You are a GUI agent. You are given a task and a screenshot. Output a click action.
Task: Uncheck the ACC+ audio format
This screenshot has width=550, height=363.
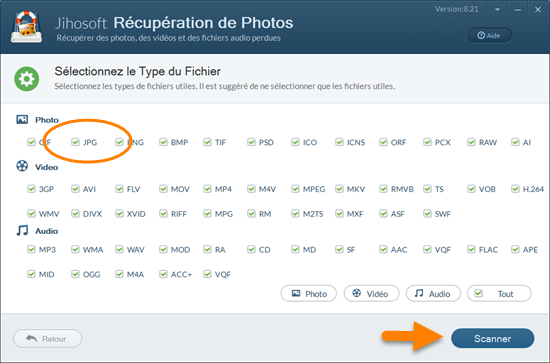(x=163, y=274)
